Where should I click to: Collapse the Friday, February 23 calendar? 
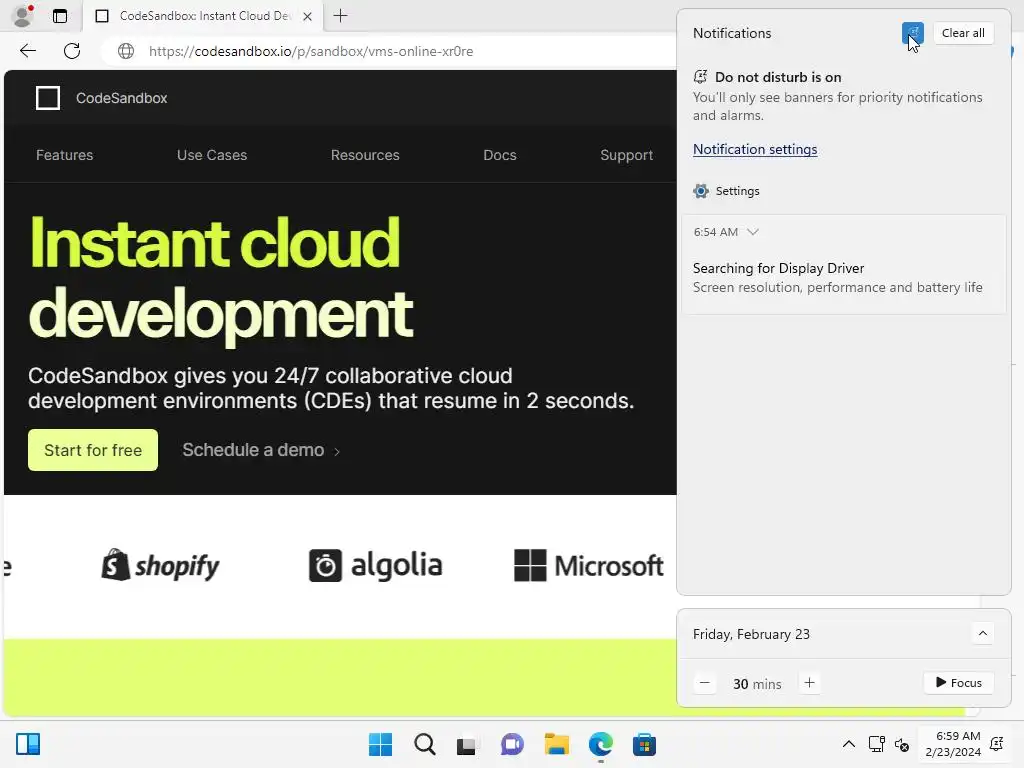click(x=982, y=633)
